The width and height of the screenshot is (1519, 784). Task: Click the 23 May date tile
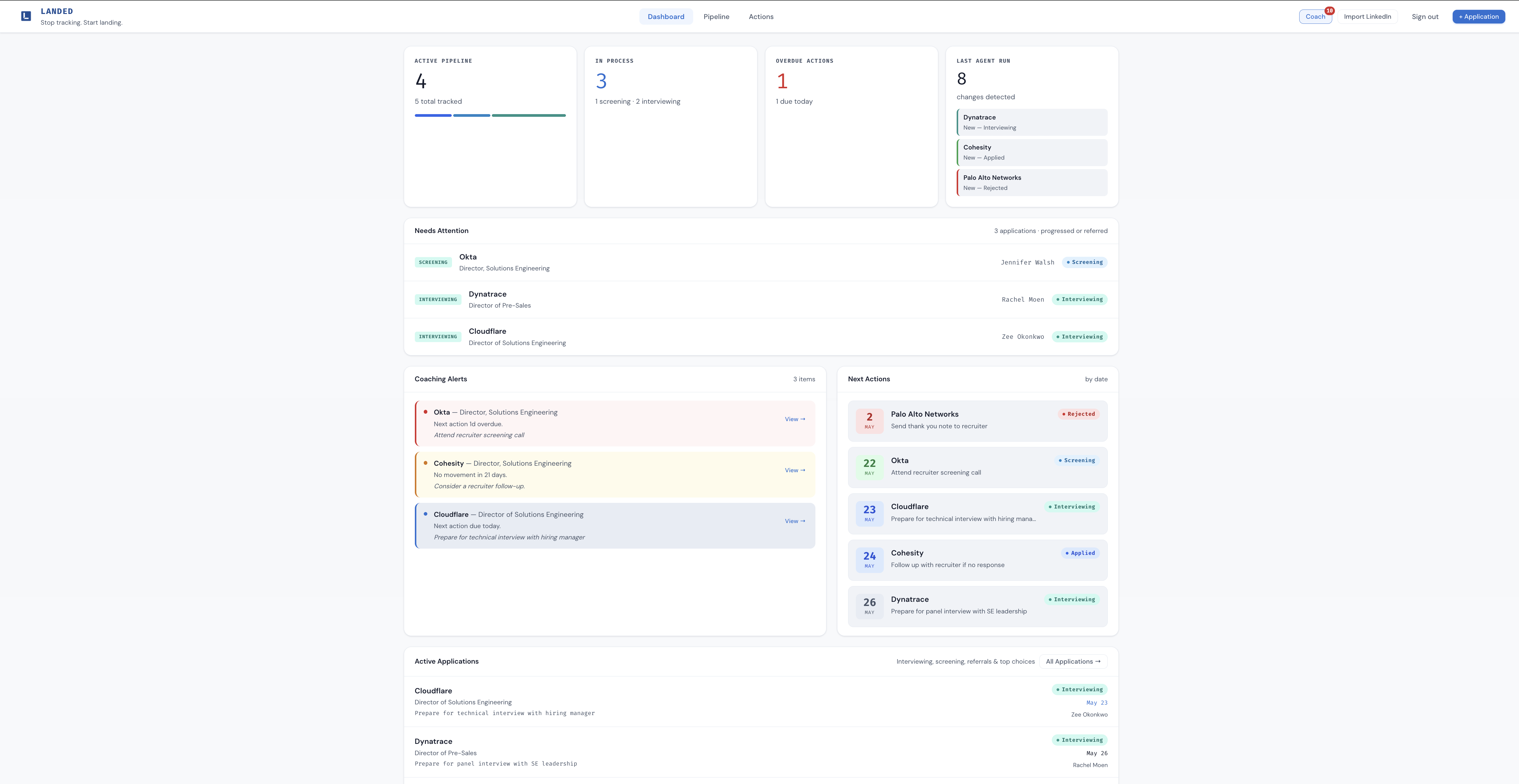point(869,514)
